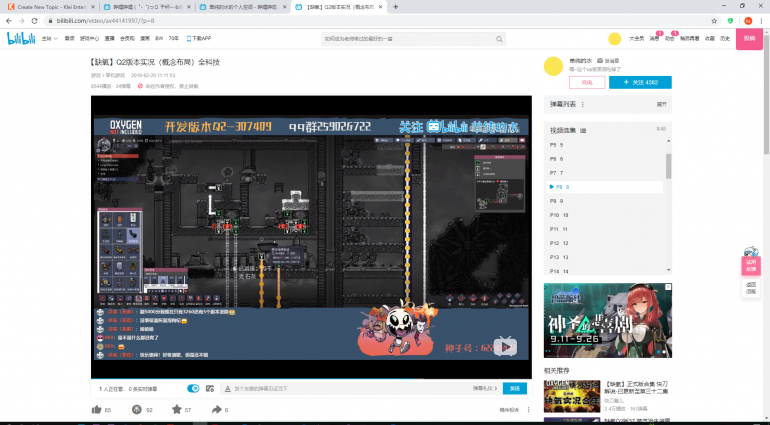Click the danmaku text input field
Image resolution: width=770 pixels, height=425 pixels.
(x=351, y=389)
